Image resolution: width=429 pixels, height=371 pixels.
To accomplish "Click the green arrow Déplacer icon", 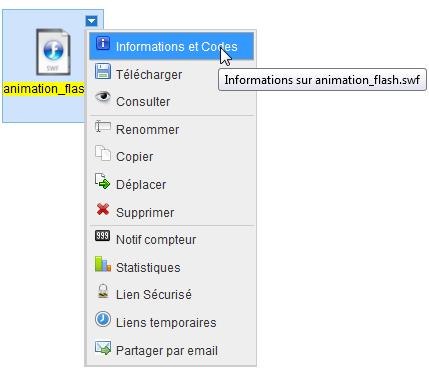I will coord(103,181).
